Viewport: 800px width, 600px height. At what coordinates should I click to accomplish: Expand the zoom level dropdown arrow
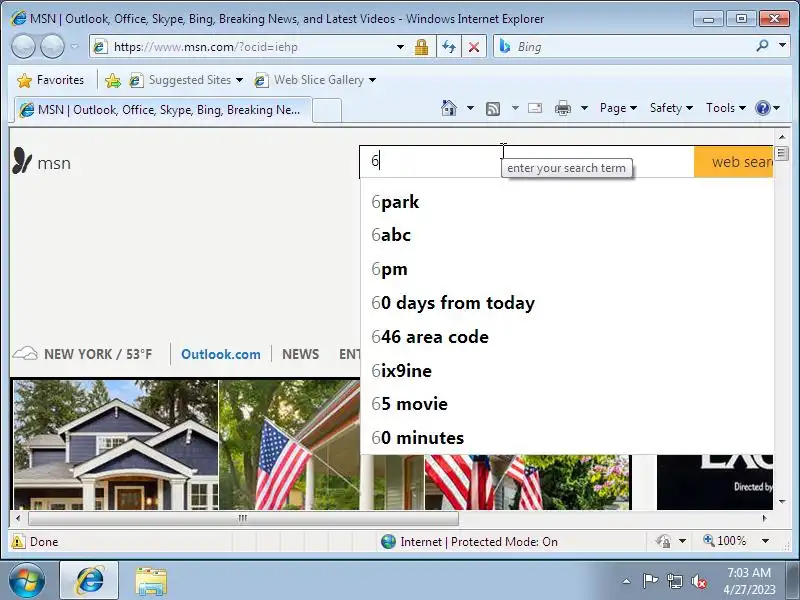tap(765, 541)
